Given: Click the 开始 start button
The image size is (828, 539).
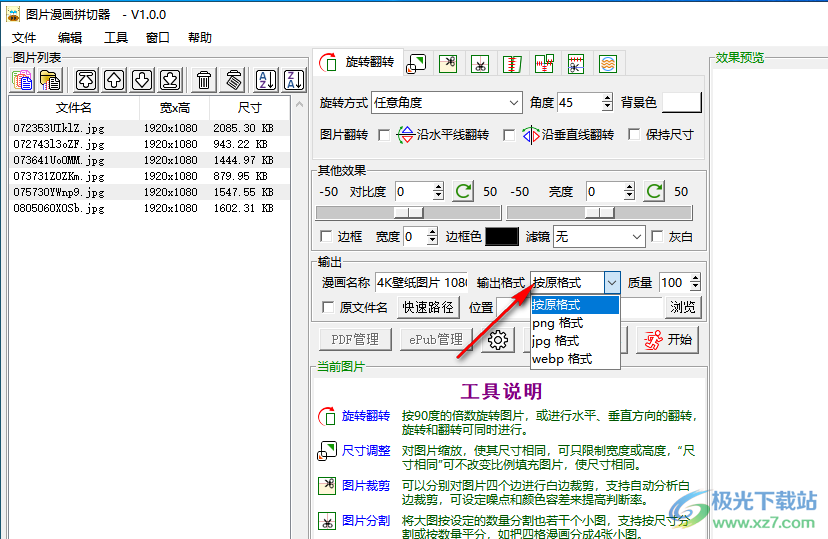Looking at the screenshot, I should [x=667, y=340].
